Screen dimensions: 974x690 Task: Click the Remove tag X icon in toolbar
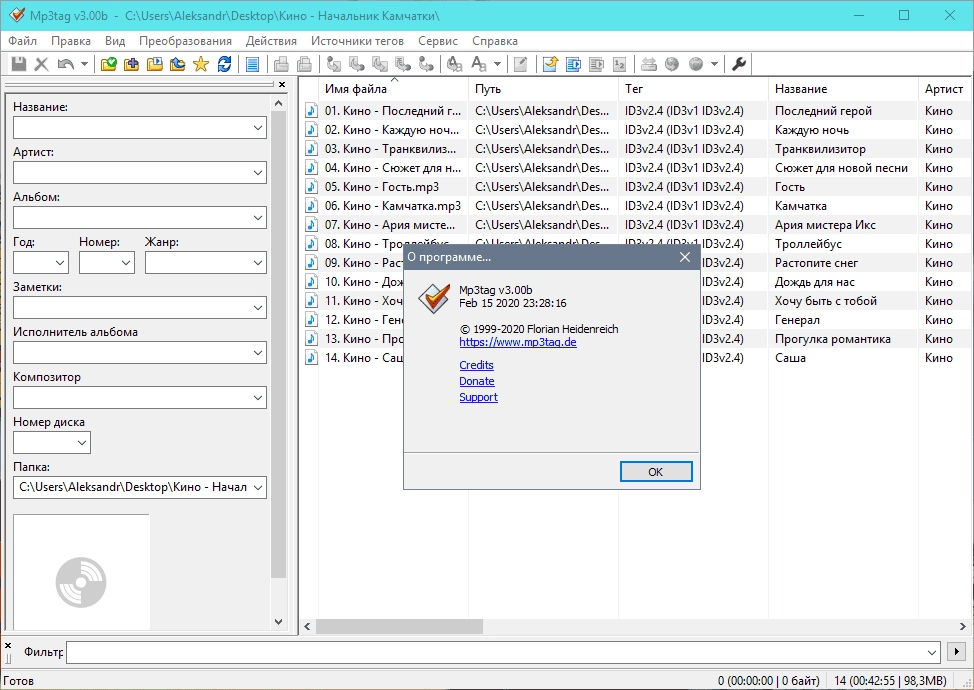point(42,64)
